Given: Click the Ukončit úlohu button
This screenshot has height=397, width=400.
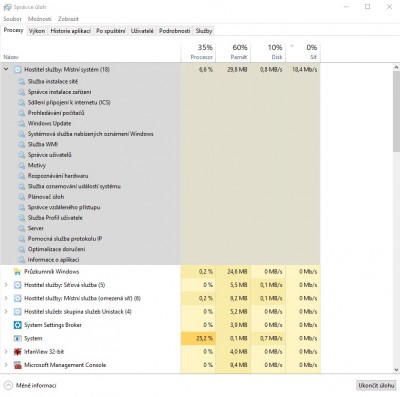Looking at the screenshot, I should coord(376,386).
